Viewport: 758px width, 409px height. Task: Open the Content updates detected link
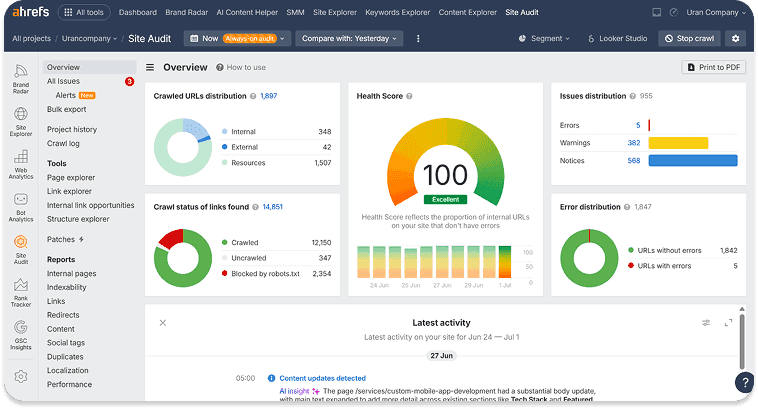pyautogui.click(x=322, y=378)
